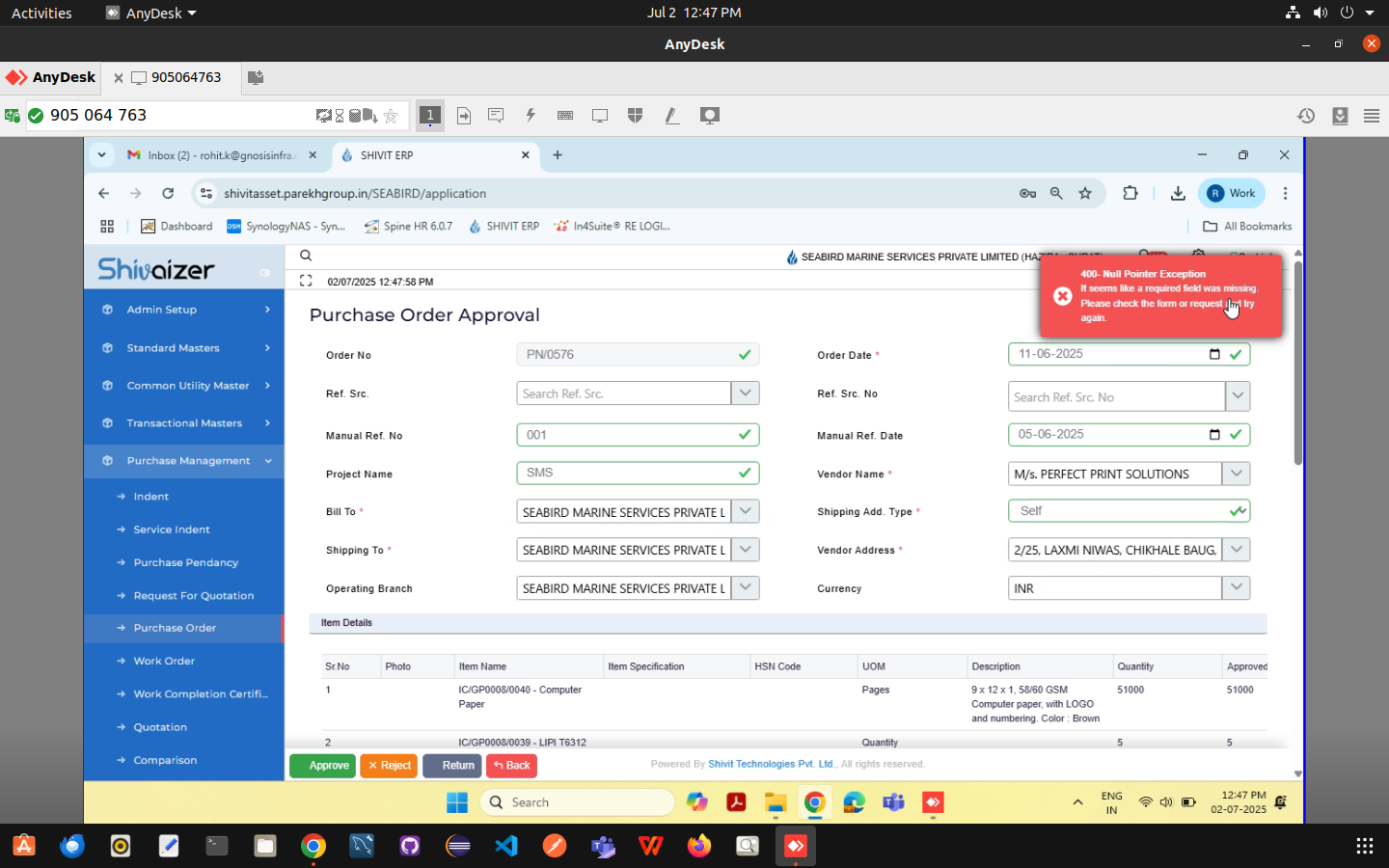This screenshot has width=1389, height=868.
Task: Click the calendar icon in Order Date field
Action: (1214, 354)
